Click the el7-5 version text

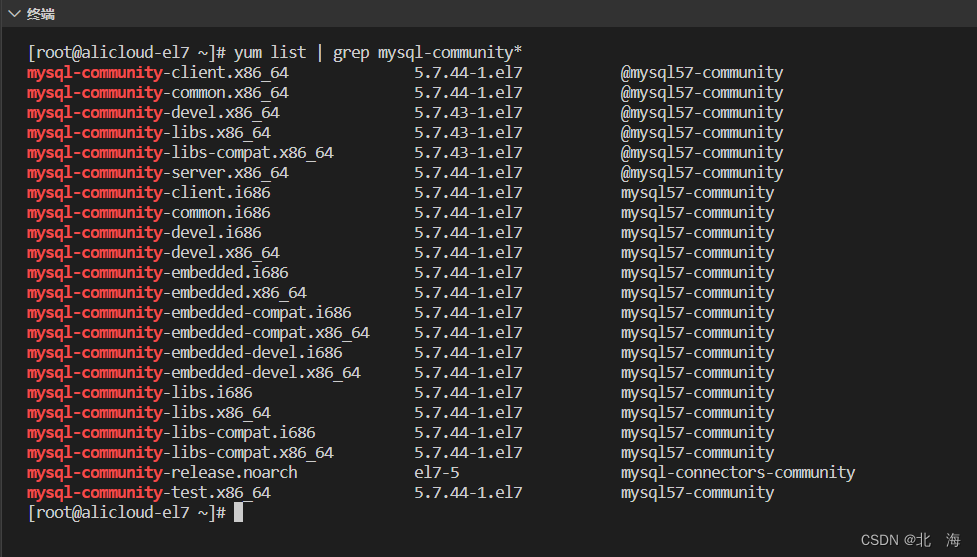point(437,472)
